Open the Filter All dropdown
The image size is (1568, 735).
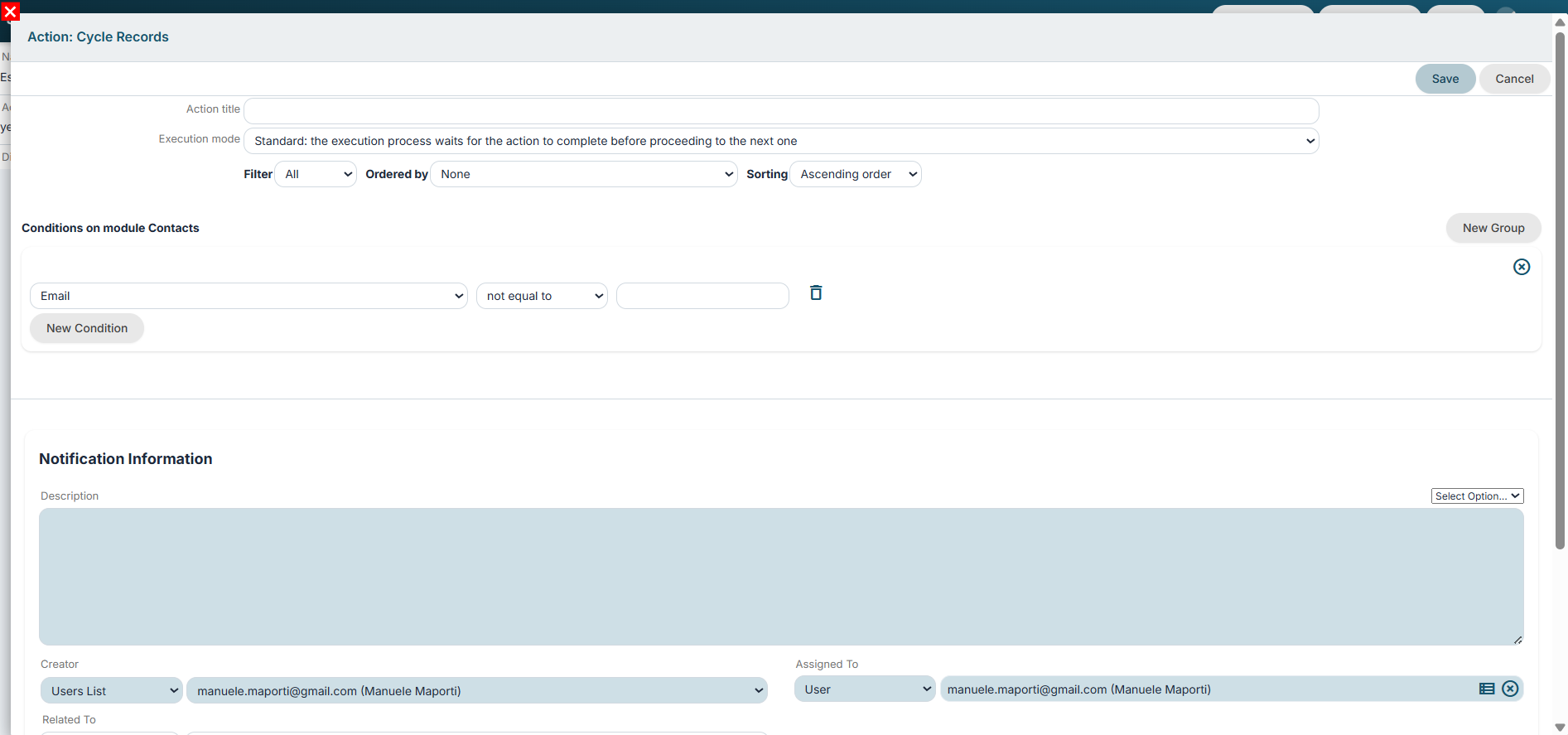(x=316, y=174)
